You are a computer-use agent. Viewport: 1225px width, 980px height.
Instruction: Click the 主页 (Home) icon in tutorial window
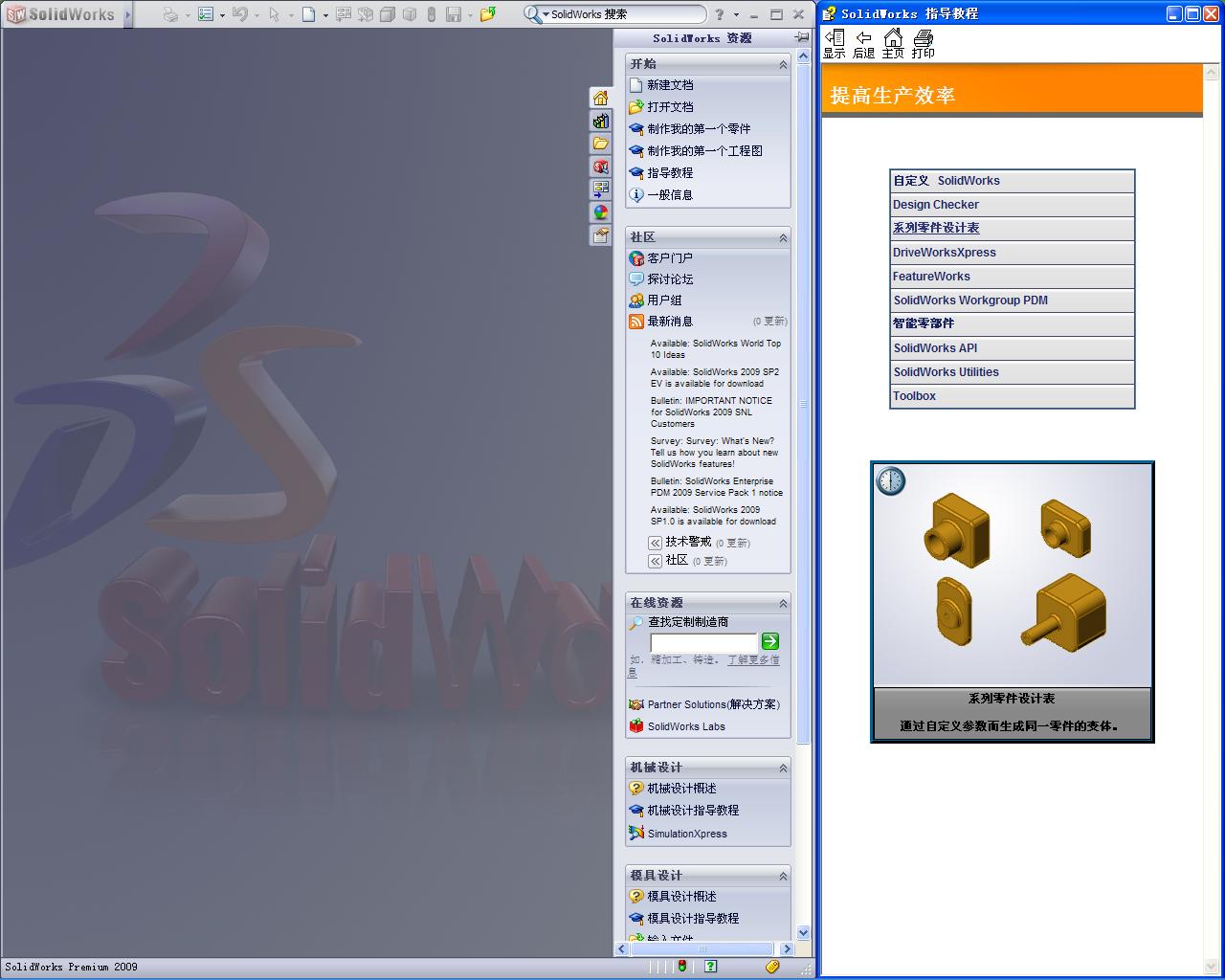click(x=893, y=43)
